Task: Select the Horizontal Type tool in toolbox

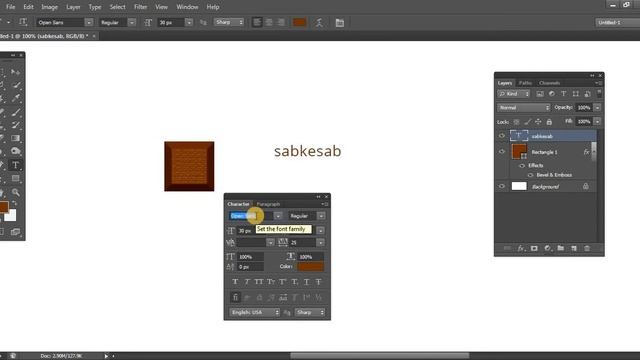Action: [x=16, y=165]
